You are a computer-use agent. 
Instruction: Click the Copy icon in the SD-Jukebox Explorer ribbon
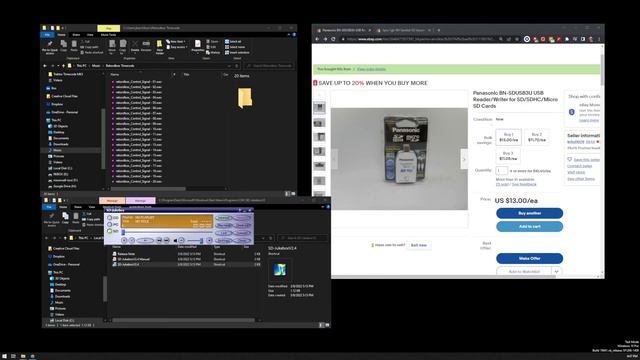pos(65,218)
